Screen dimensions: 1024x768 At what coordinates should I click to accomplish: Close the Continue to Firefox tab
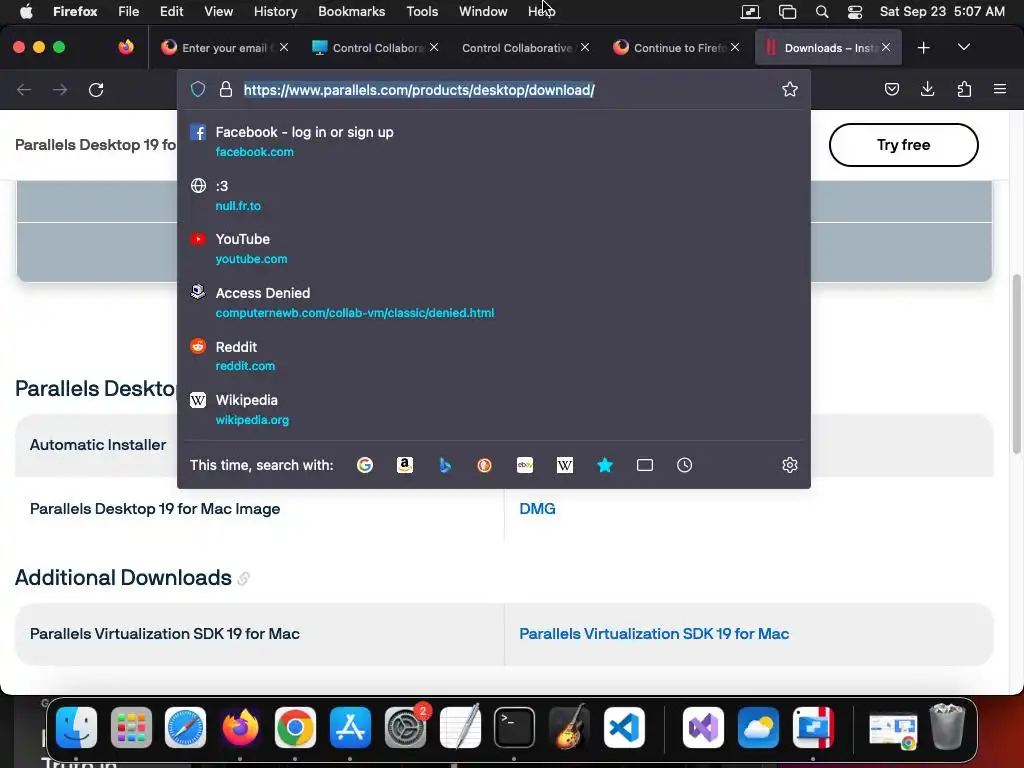point(735,47)
